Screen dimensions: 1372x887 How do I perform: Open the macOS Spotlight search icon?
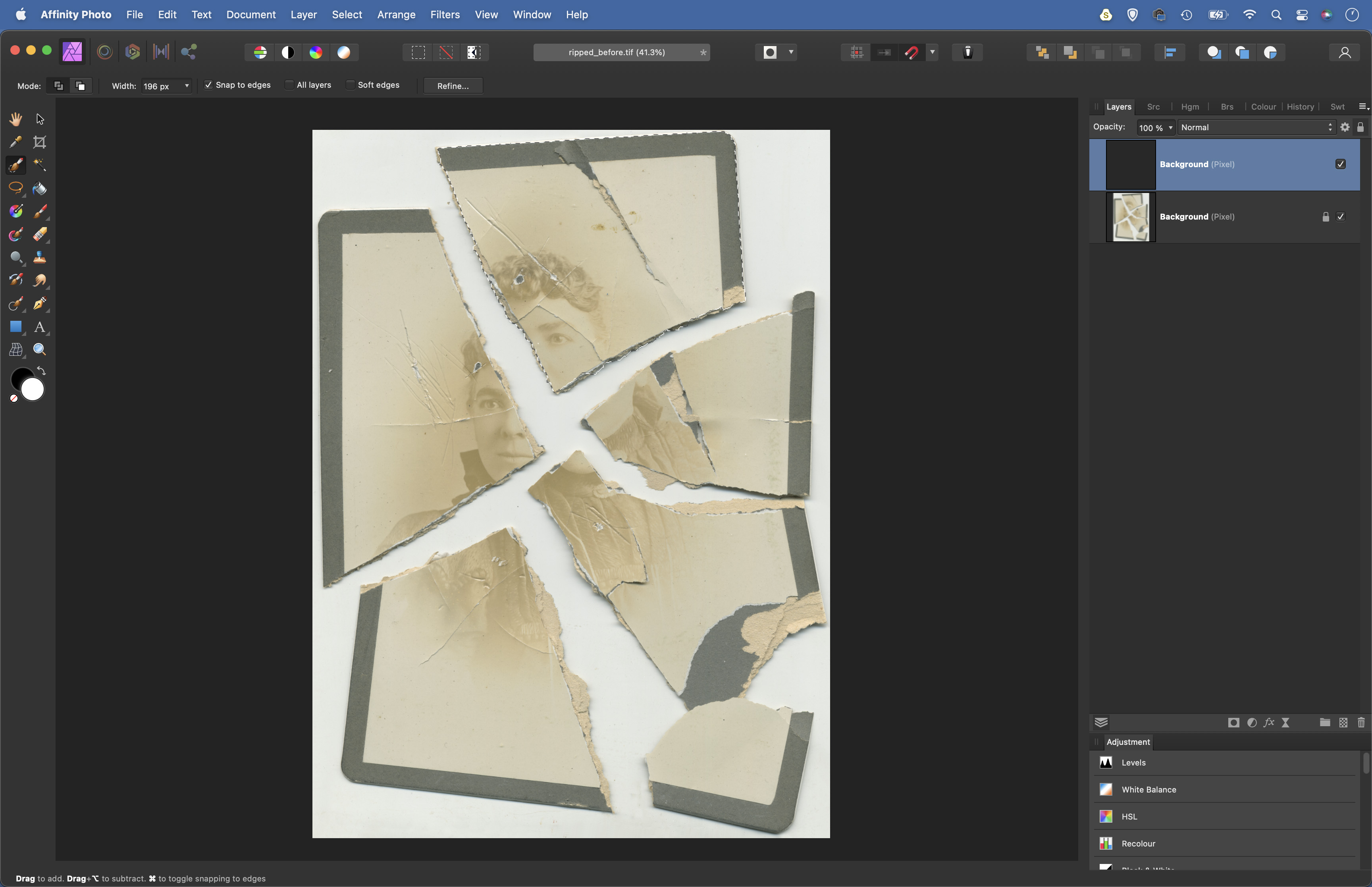tap(1276, 15)
